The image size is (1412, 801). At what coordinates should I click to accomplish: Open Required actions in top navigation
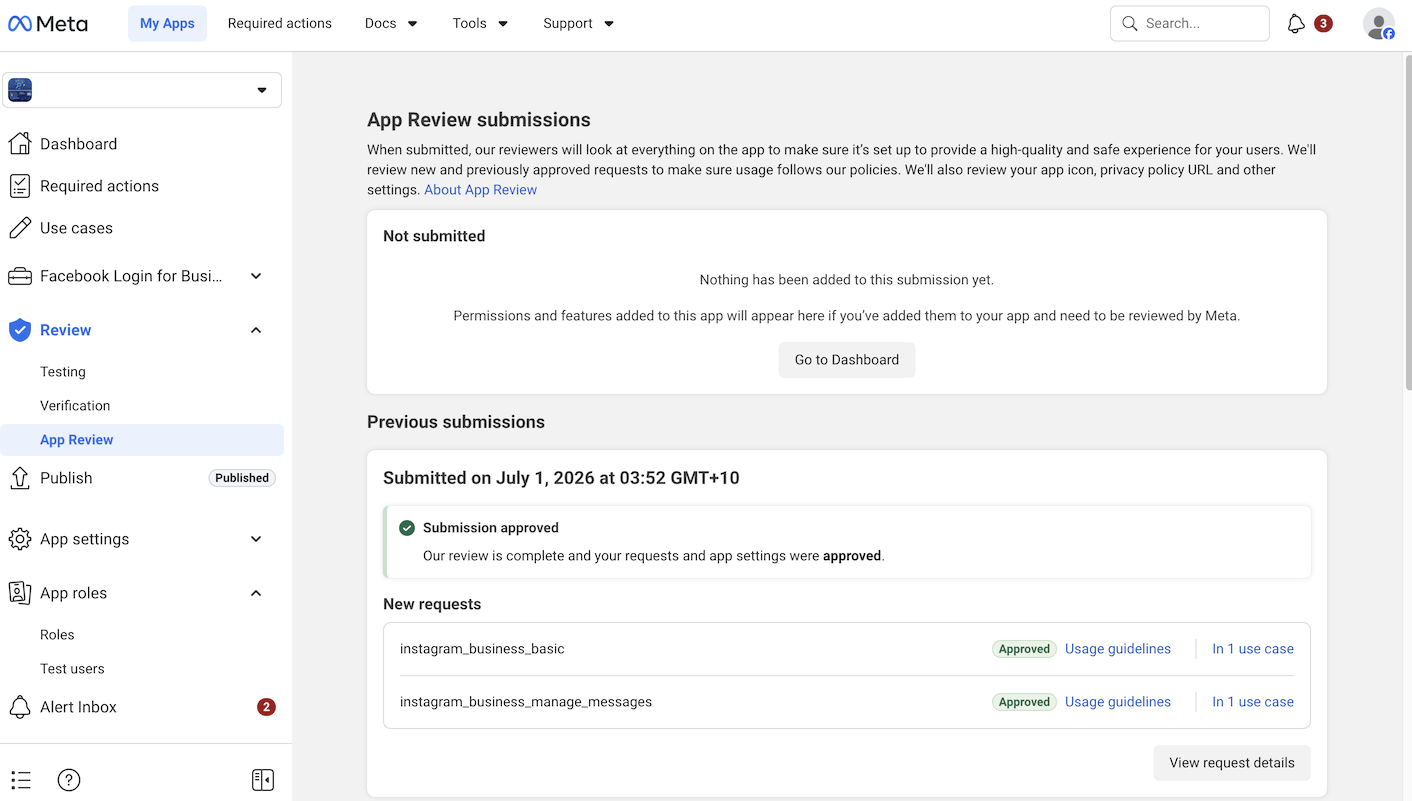click(280, 23)
